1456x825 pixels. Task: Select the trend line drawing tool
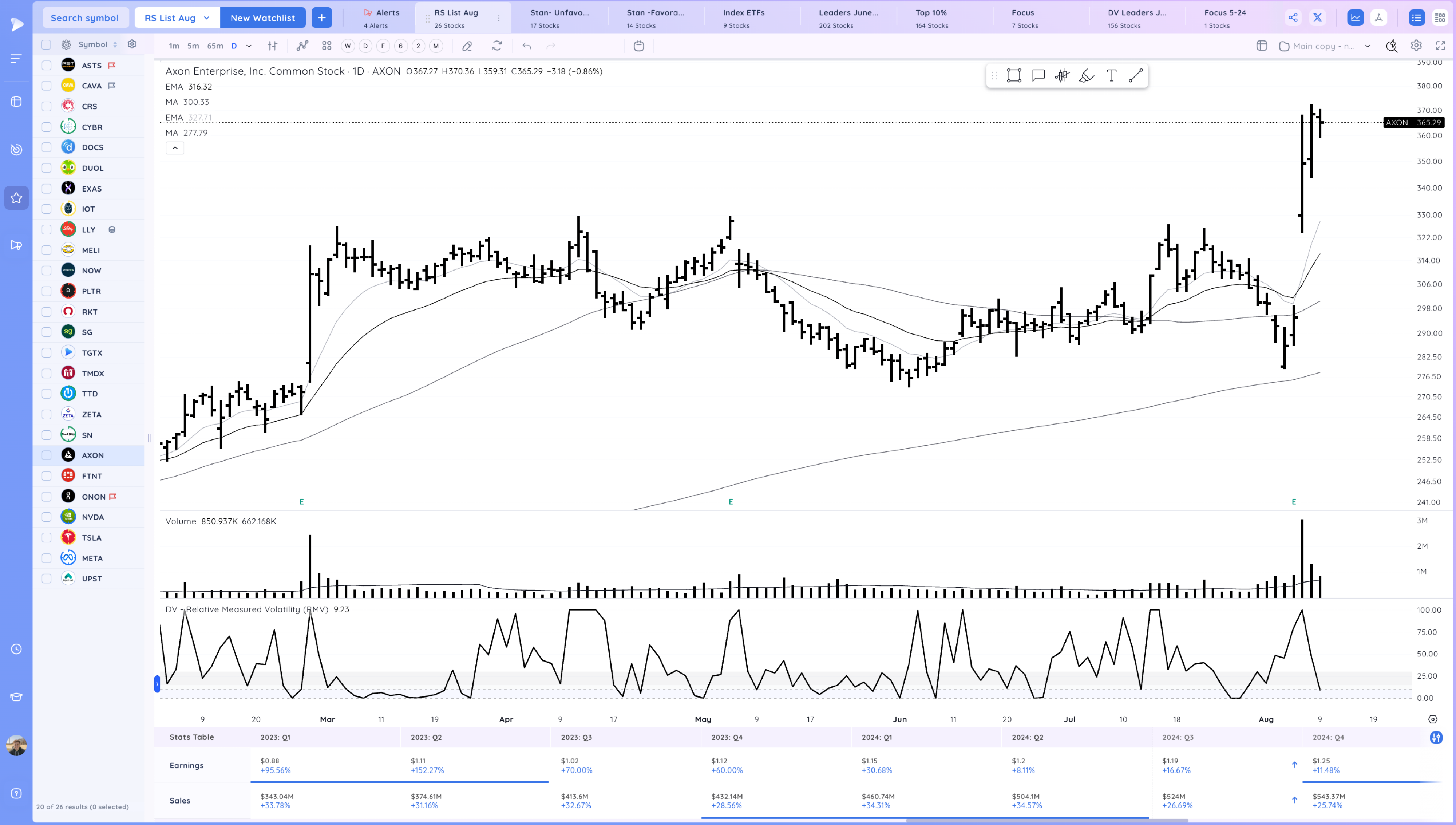[1135, 76]
